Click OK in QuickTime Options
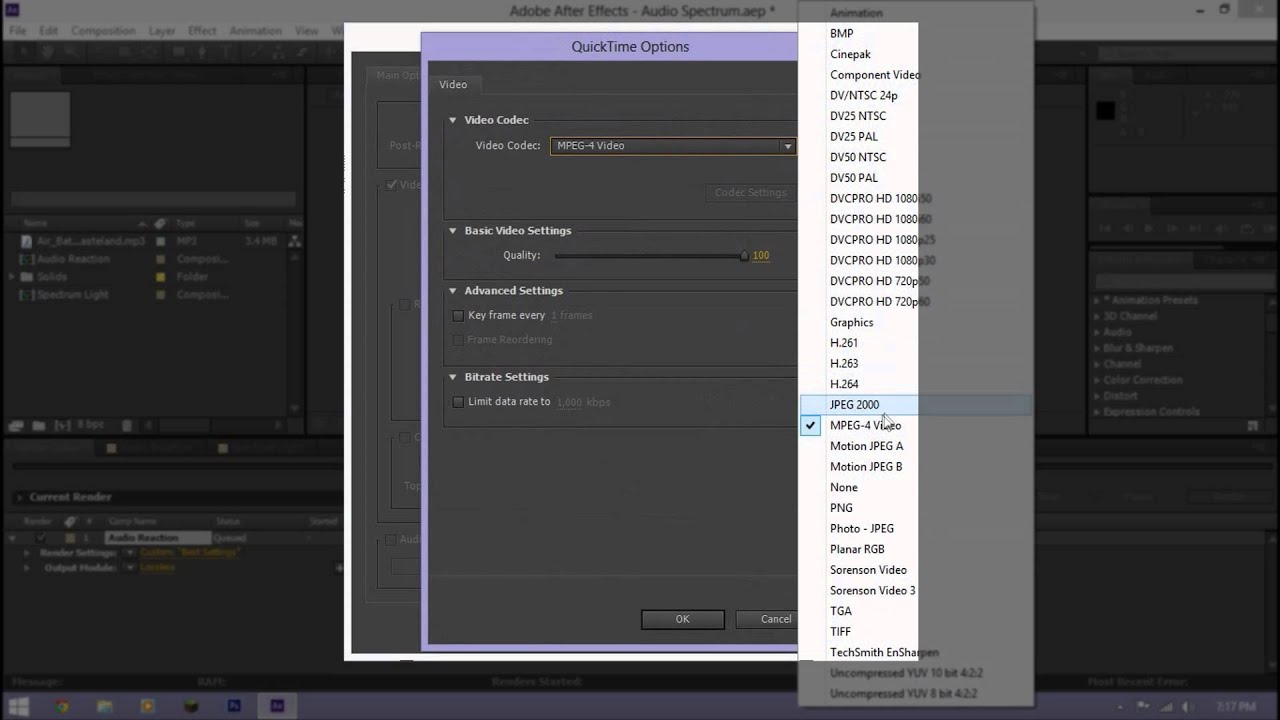The height and width of the screenshot is (720, 1280). [682, 619]
